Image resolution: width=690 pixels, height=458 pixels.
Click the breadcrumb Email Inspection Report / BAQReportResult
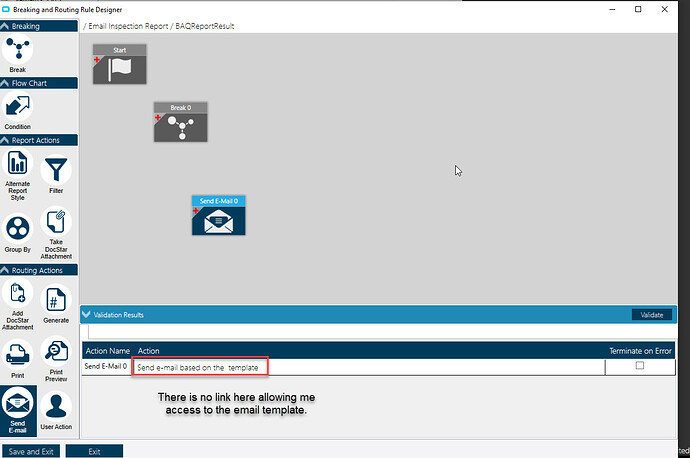point(159,26)
